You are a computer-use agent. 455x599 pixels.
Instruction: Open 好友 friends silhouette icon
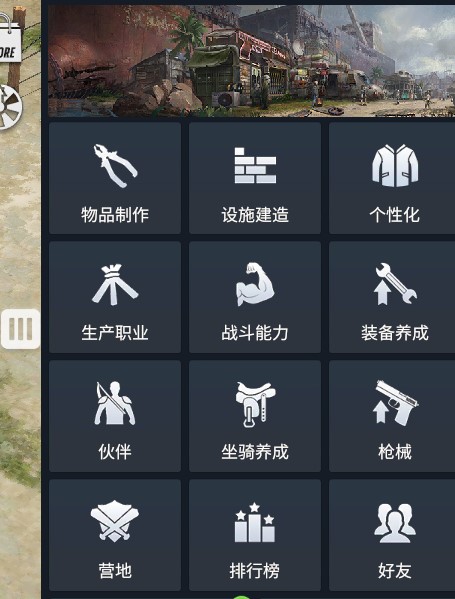(x=395, y=523)
